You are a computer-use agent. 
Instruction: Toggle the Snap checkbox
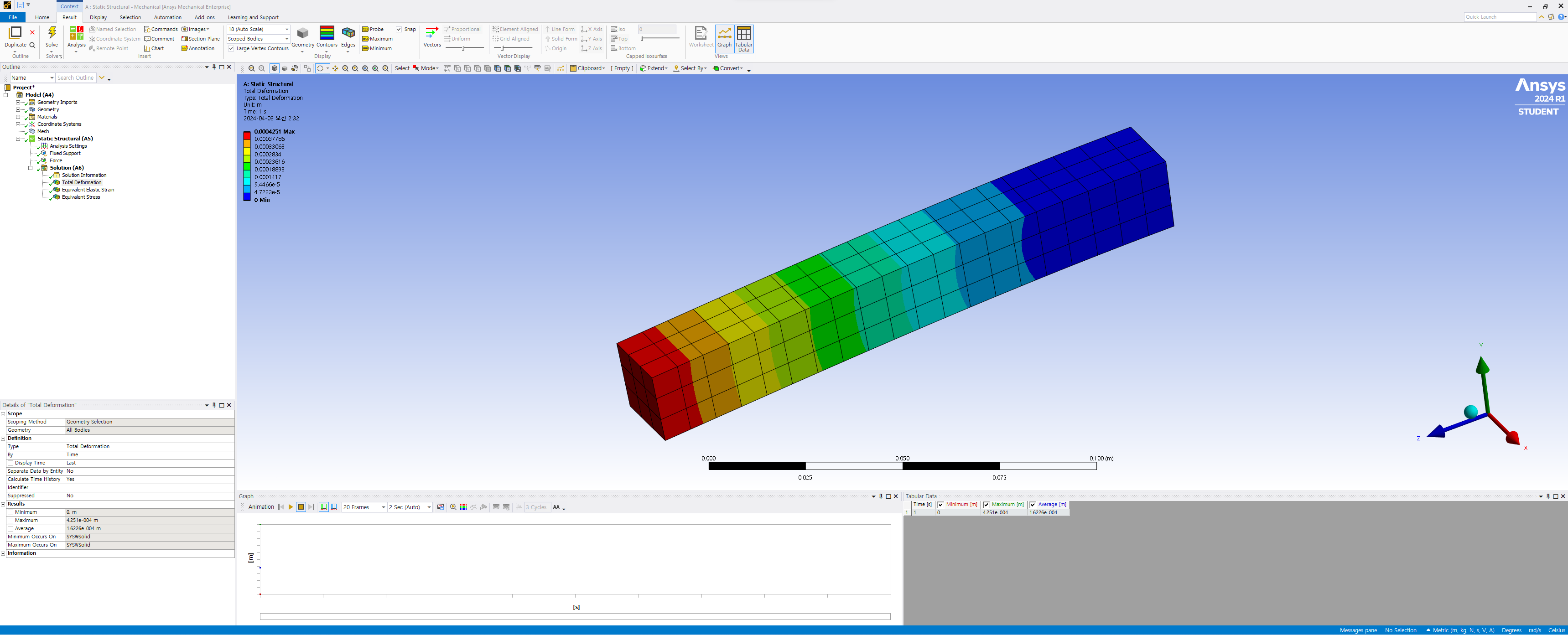tap(399, 29)
